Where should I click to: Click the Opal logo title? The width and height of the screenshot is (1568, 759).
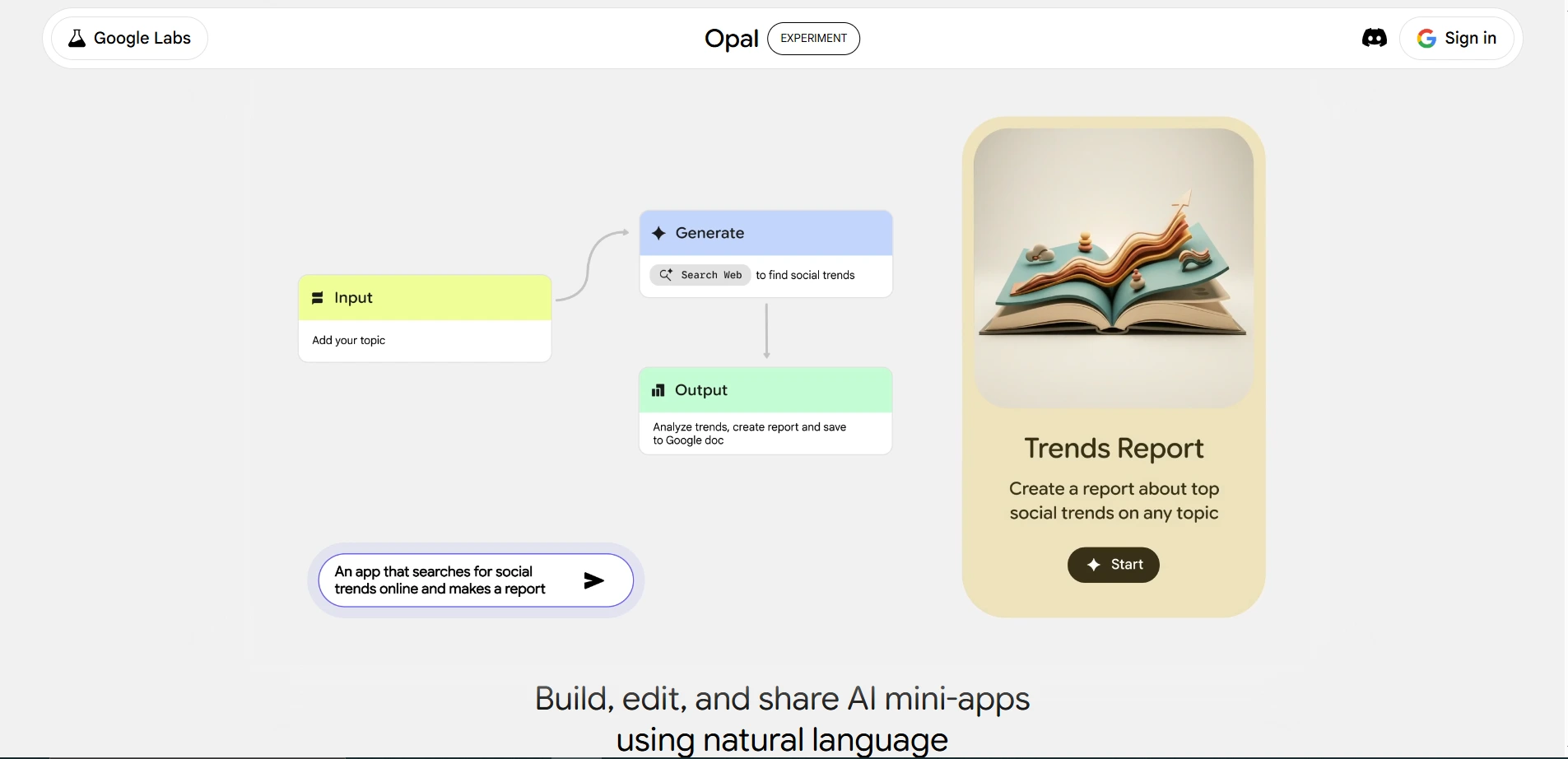(x=731, y=39)
